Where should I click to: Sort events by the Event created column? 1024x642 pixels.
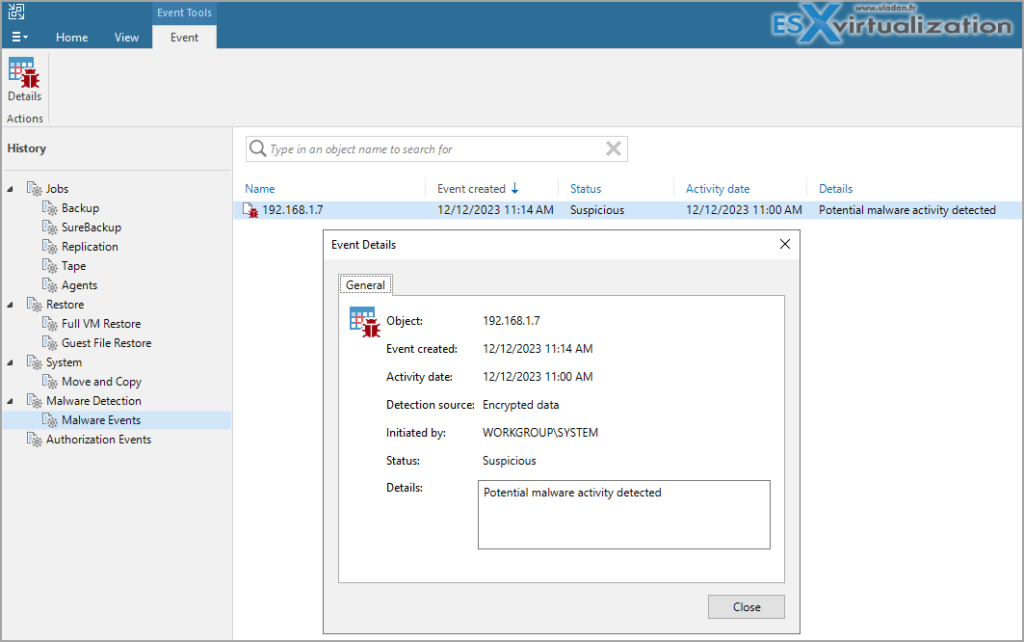click(468, 188)
